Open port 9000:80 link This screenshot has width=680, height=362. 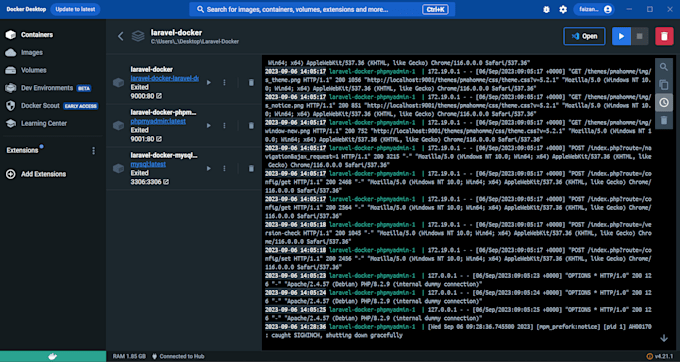click(x=146, y=96)
